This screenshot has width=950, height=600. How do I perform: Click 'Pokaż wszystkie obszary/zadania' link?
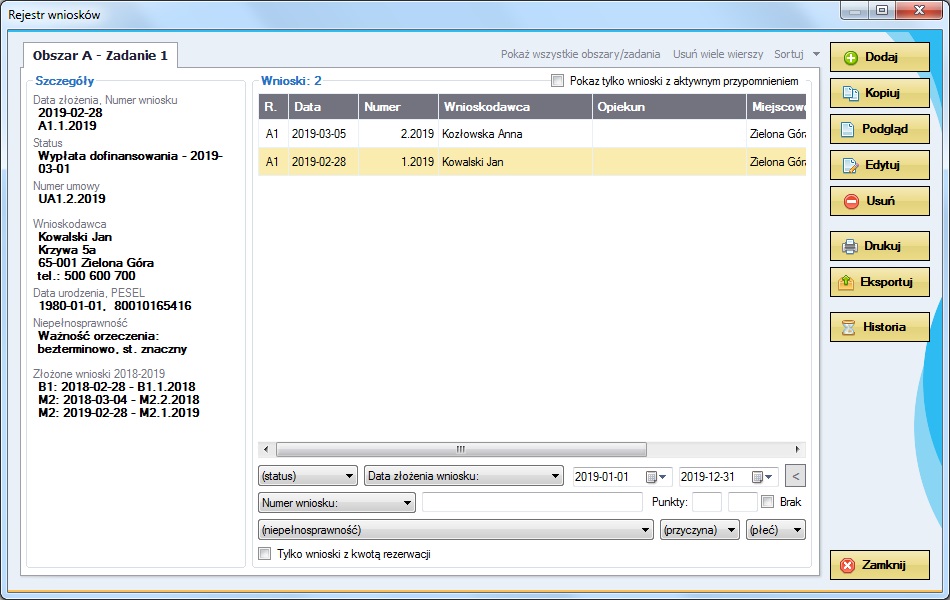pyautogui.click(x=580, y=54)
